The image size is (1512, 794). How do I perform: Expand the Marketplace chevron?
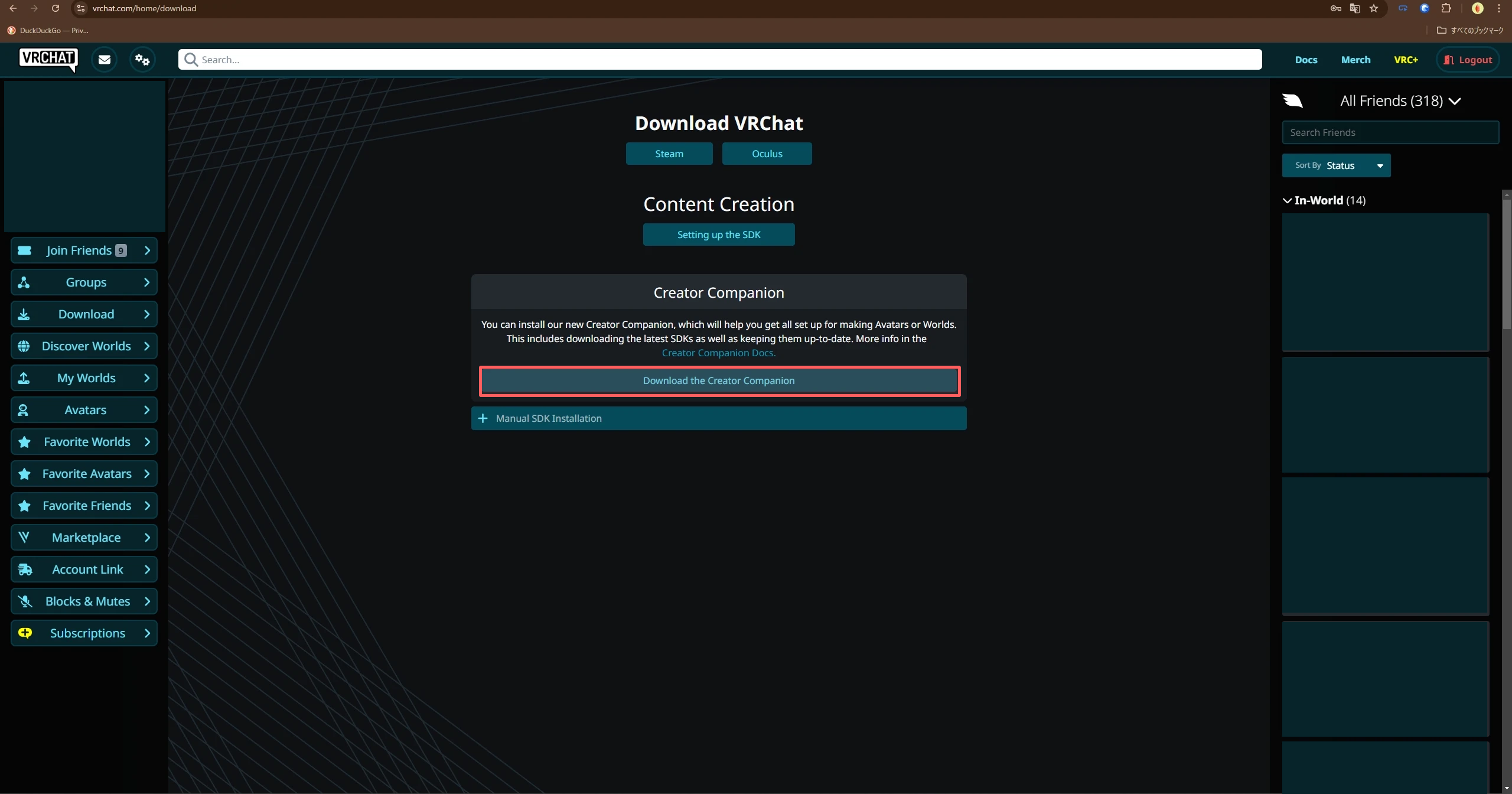[147, 538]
